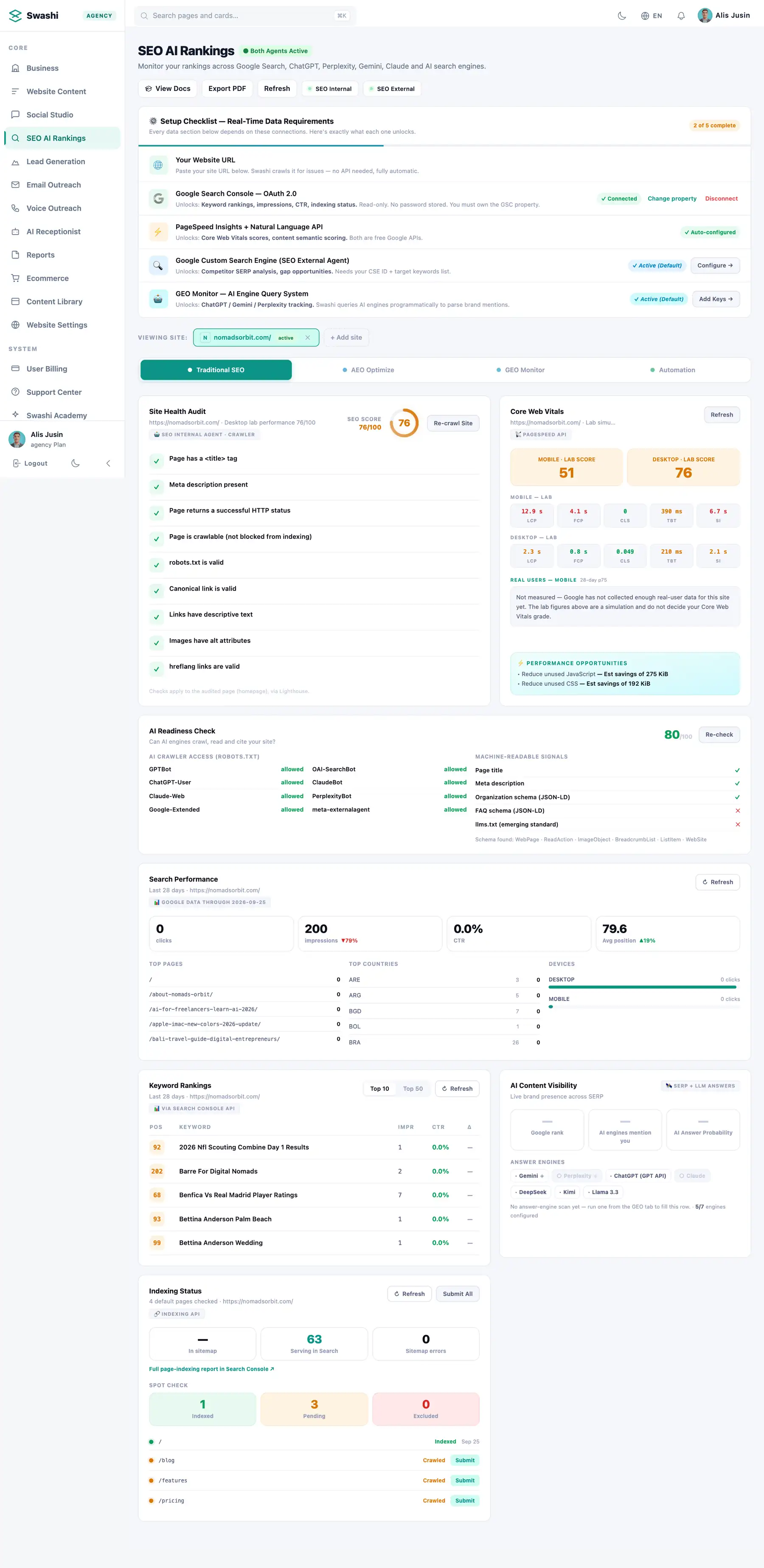The width and height of the screenshot is (764, 1568).
Task: Toggle SEO Internal agent
Action: (x=330, y=89)
